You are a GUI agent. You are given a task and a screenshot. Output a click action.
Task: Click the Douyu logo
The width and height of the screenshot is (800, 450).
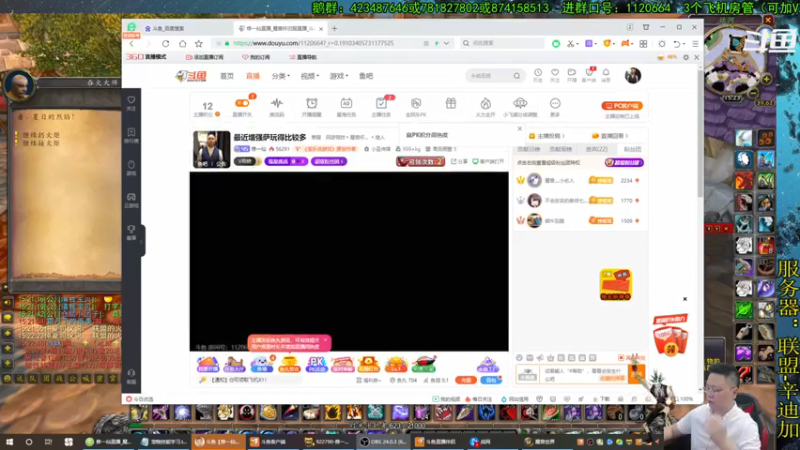pos(191,76)
